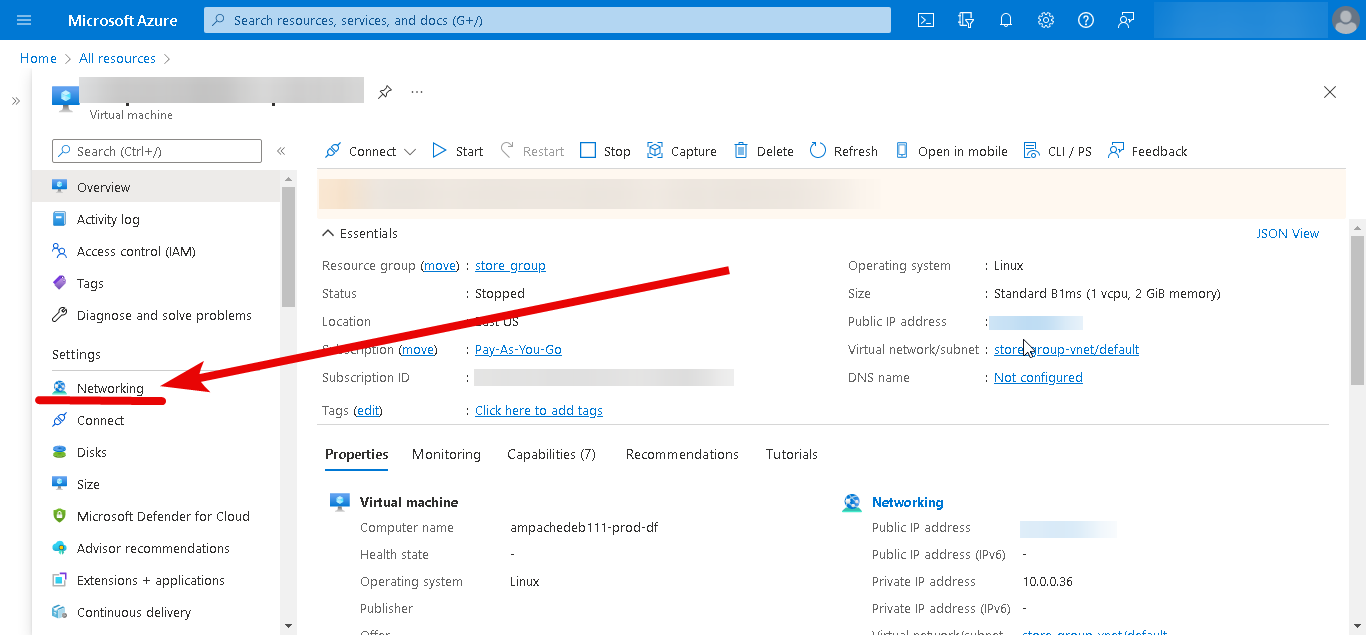Open JSON View link

[x=1287, y=233]
